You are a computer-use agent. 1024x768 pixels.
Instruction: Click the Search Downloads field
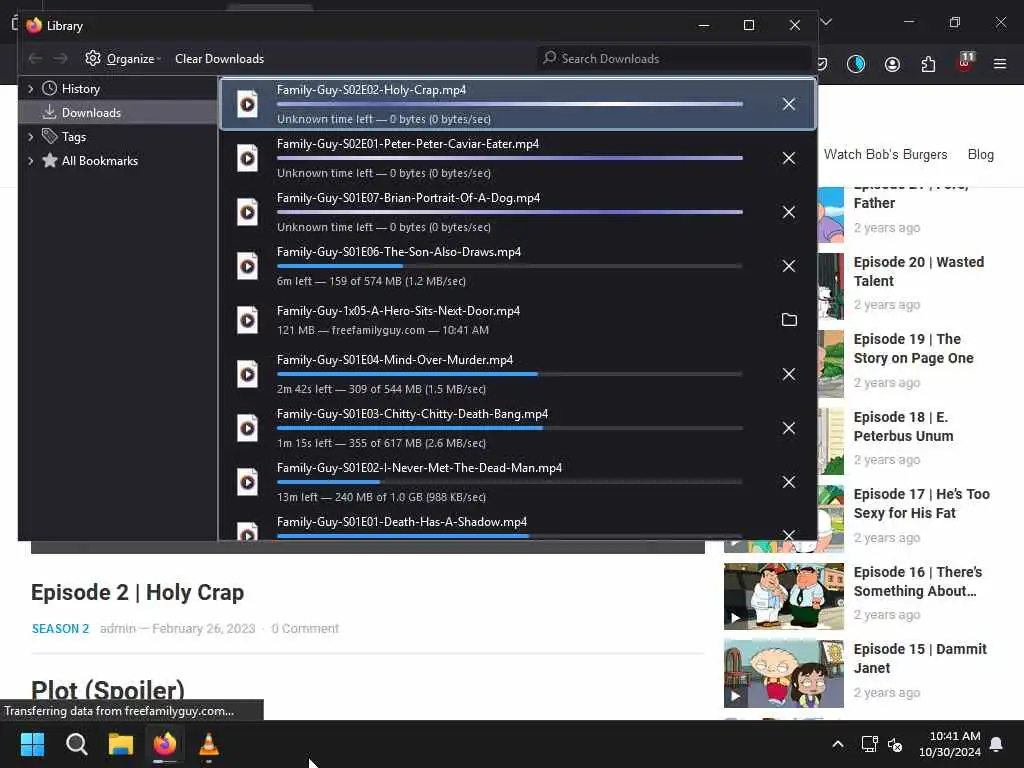(x=674, y=59)
